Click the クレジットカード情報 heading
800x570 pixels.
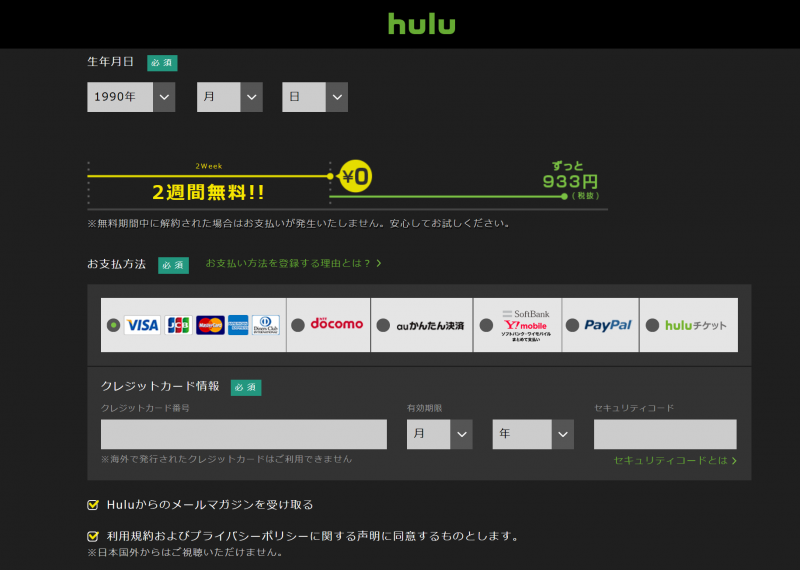pos(160,386)
